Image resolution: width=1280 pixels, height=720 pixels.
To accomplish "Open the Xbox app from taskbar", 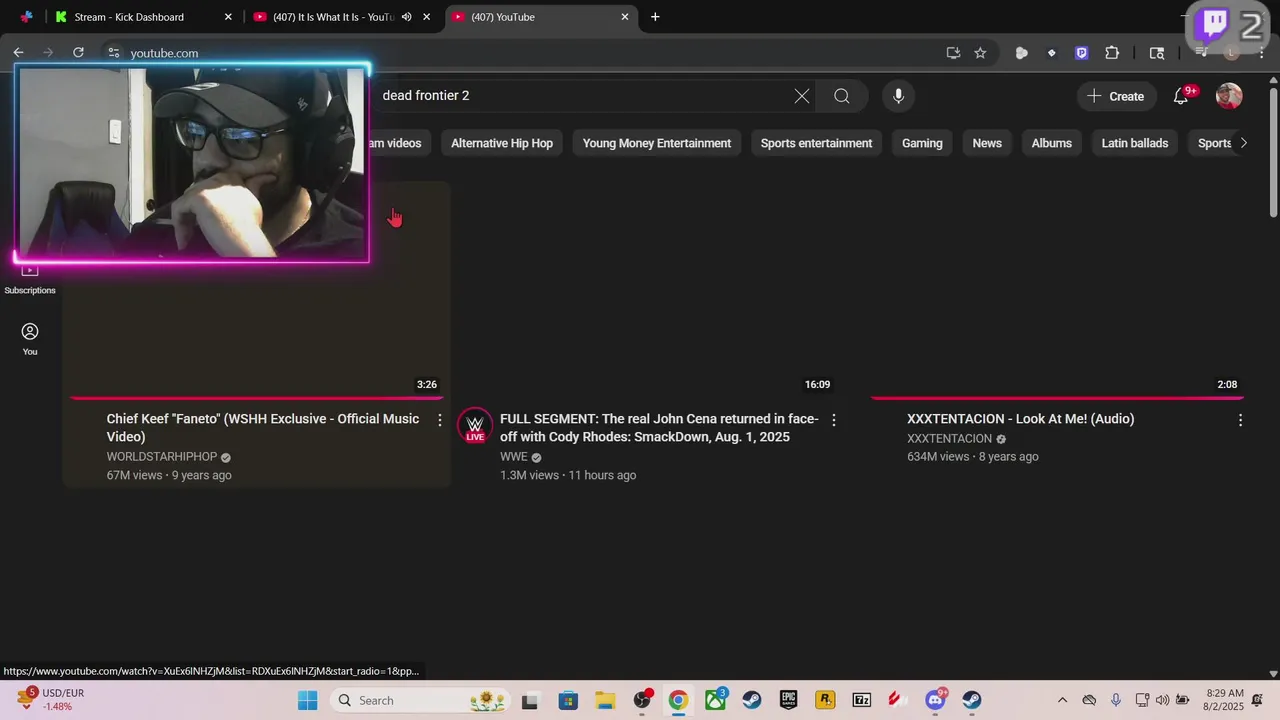I will [715, 700].
